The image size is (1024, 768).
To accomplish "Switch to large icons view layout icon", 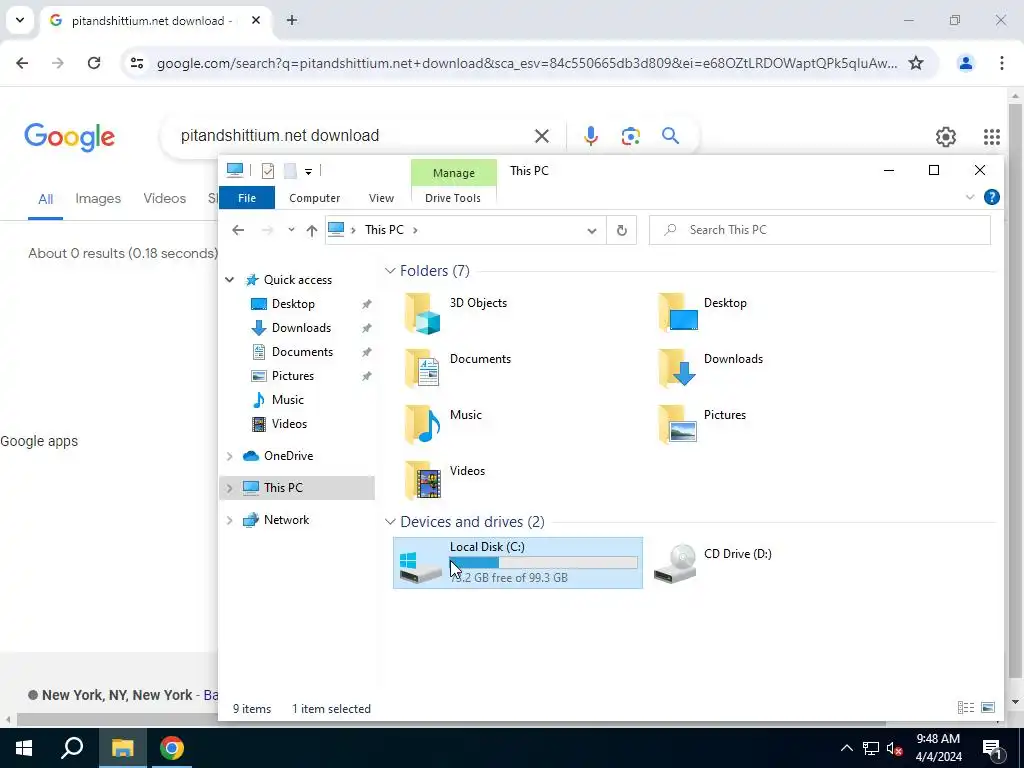I will coord(988,708).
